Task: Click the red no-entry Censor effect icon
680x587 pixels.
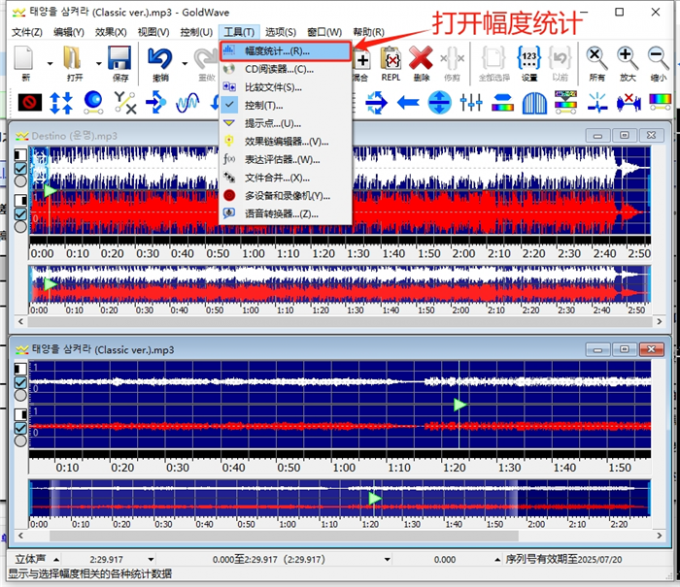Action: point(30,103)
